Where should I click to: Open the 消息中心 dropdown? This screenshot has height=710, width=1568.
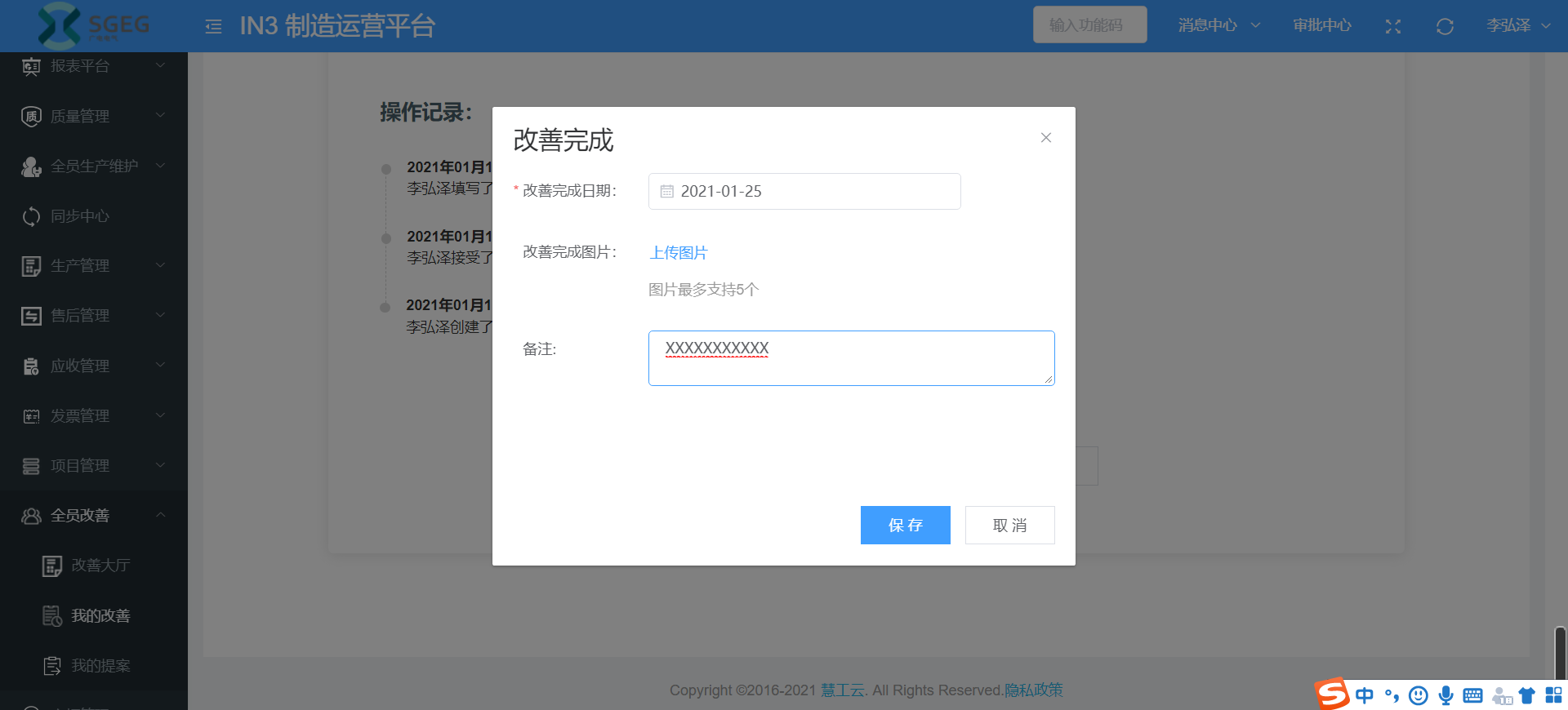1218,26
